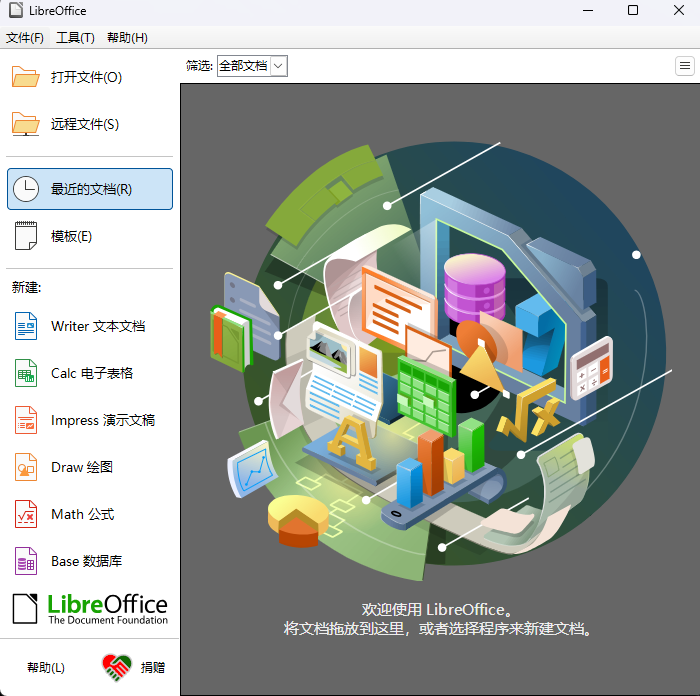Screen dimensions: 700x696
Task: Click the 打开文件(O) folder icon
Action: [25, 77]
